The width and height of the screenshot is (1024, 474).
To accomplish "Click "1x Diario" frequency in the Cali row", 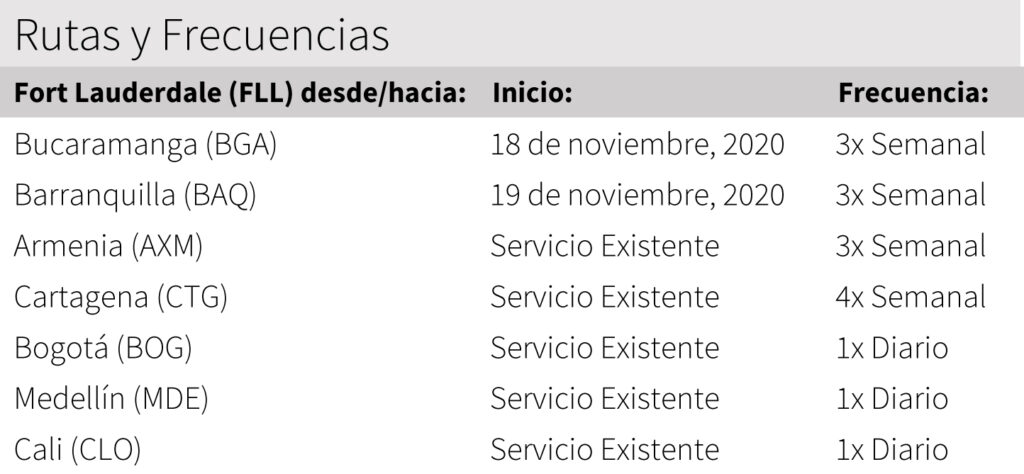I will click(891, 449).
